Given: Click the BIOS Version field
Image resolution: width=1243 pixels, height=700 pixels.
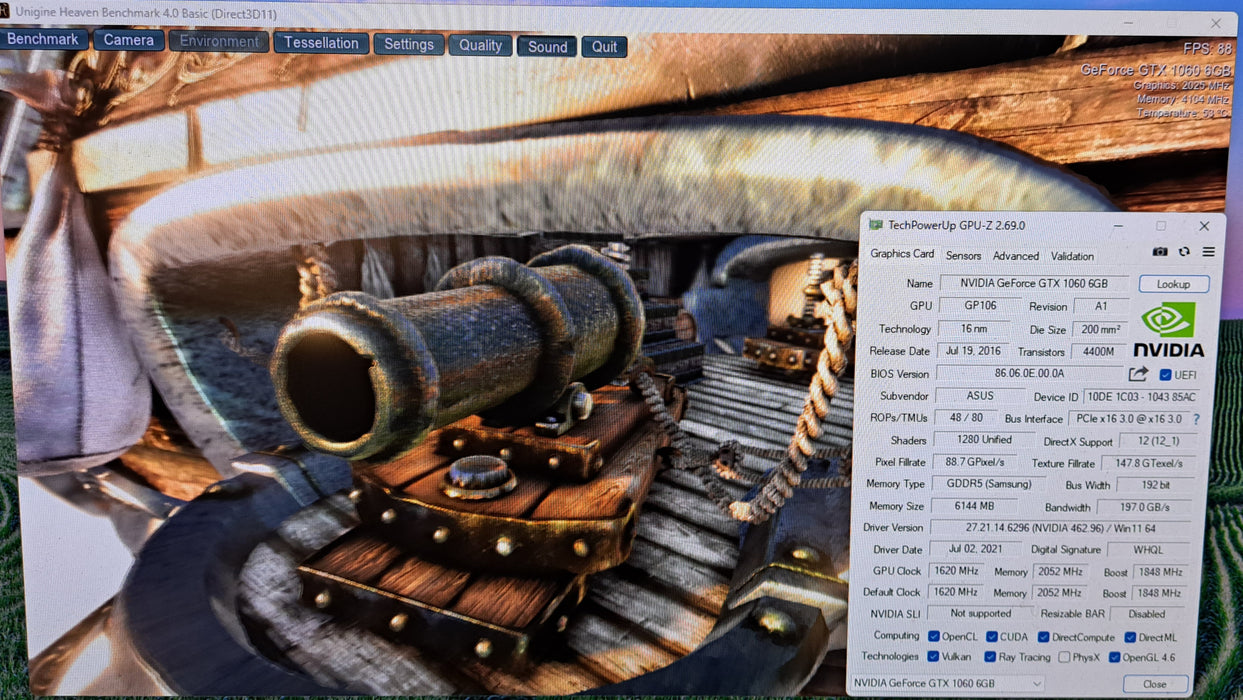Looking at the screenshot, I should [1029, 373].
